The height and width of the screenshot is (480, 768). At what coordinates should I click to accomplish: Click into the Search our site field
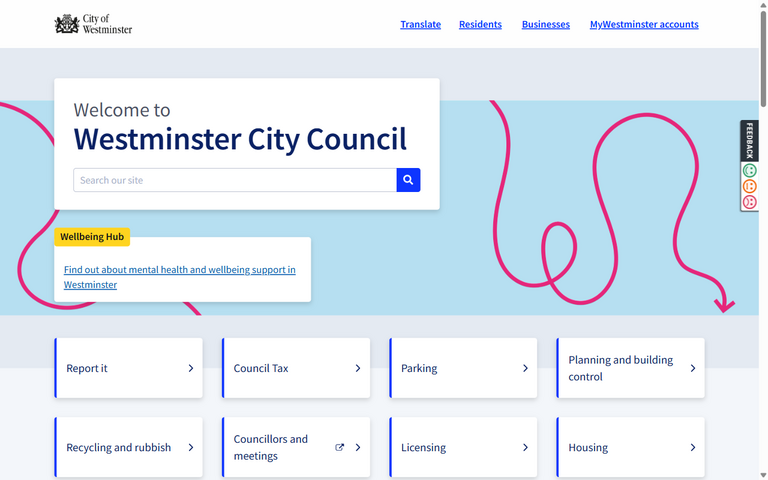(235, 180)
